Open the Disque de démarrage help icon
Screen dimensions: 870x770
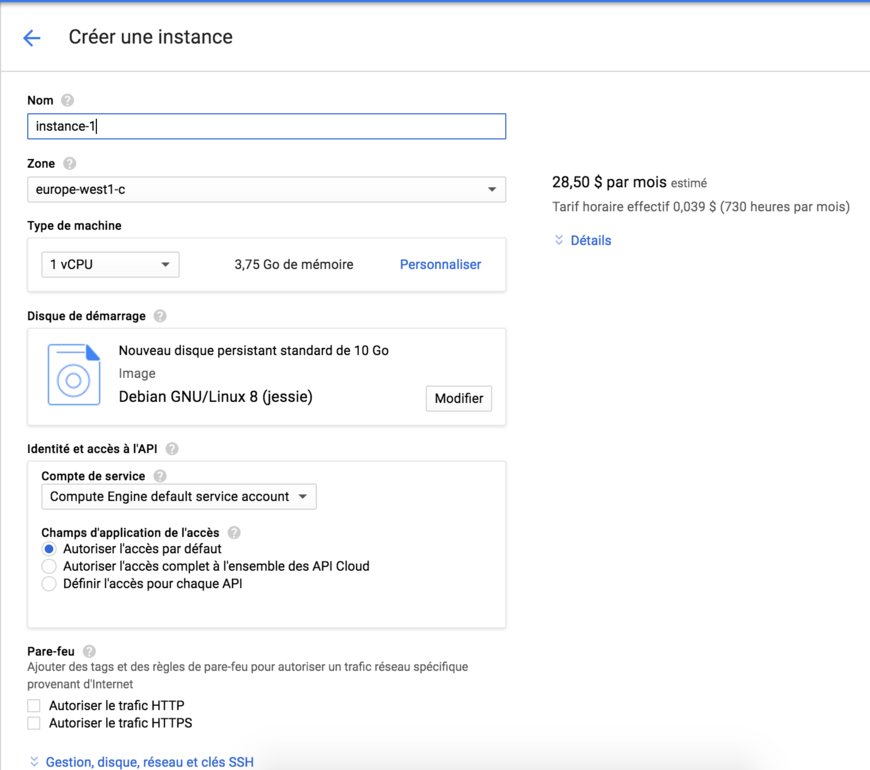tap(159, 316)
